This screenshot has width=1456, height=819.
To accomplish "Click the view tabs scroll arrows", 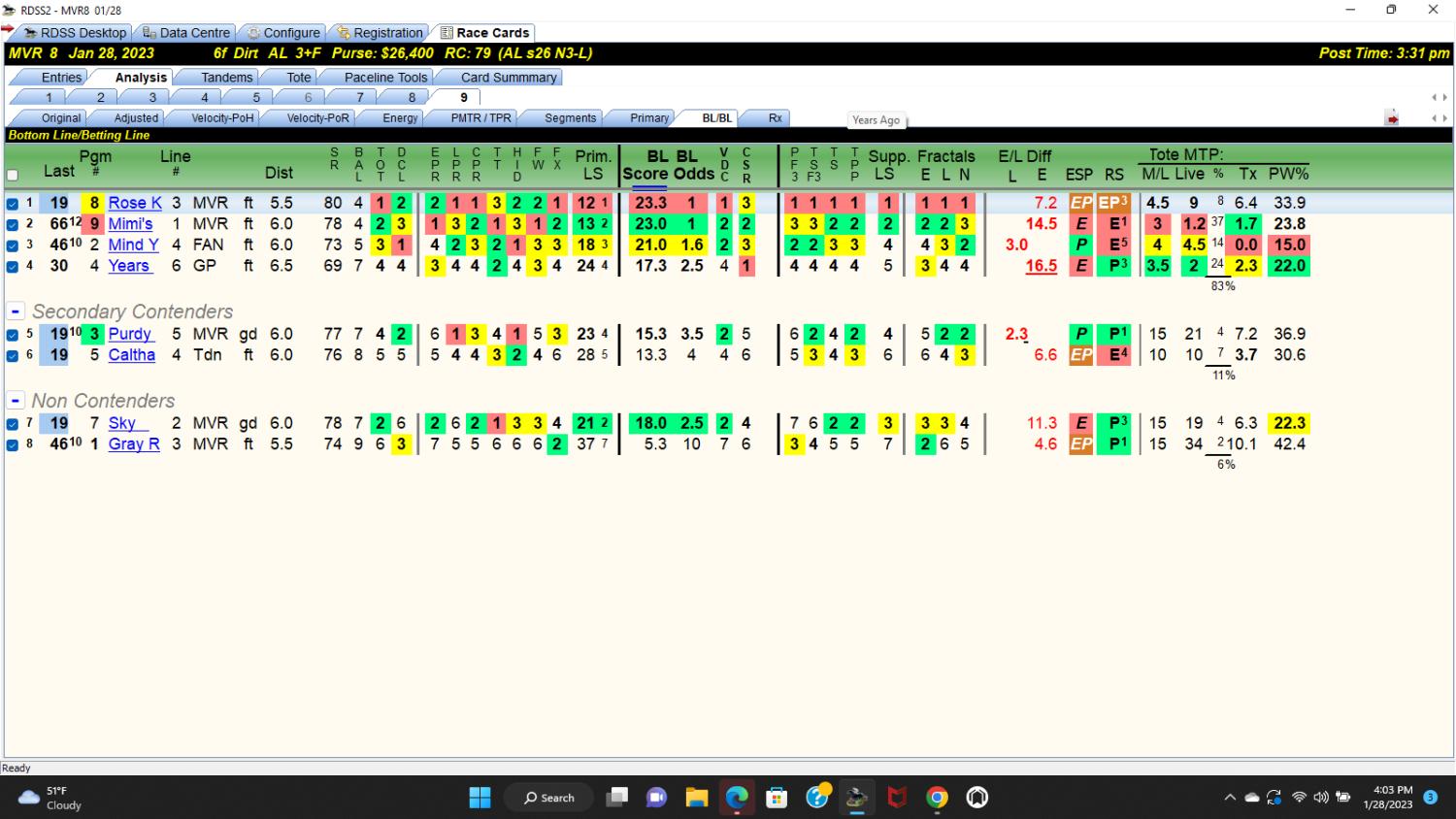I will point(1439,118).
